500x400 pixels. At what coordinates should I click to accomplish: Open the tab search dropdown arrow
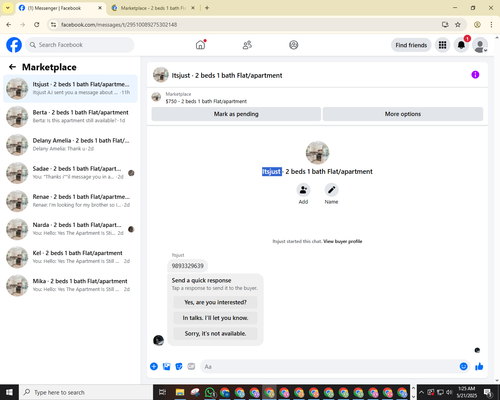(8, 8)
